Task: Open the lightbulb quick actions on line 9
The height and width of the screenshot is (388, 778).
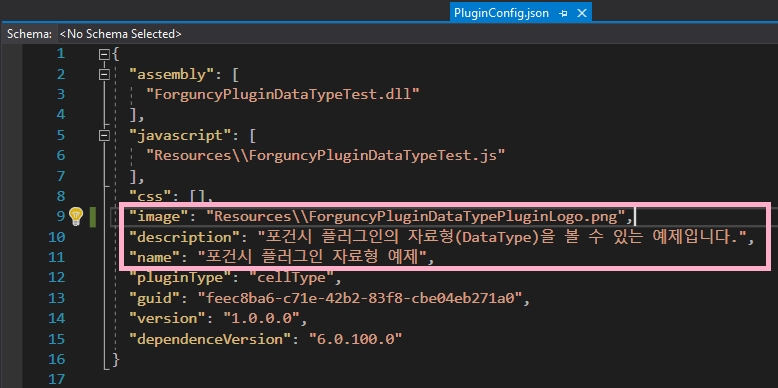Action: coord(75,215)
